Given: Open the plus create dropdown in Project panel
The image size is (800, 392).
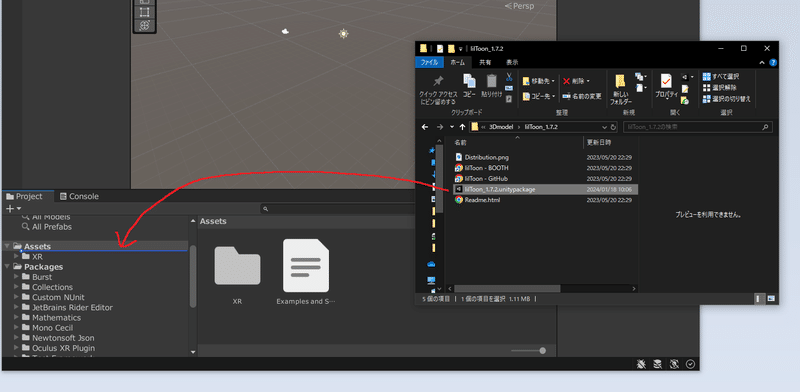Looking at the screenshot, I should (13, 208).
